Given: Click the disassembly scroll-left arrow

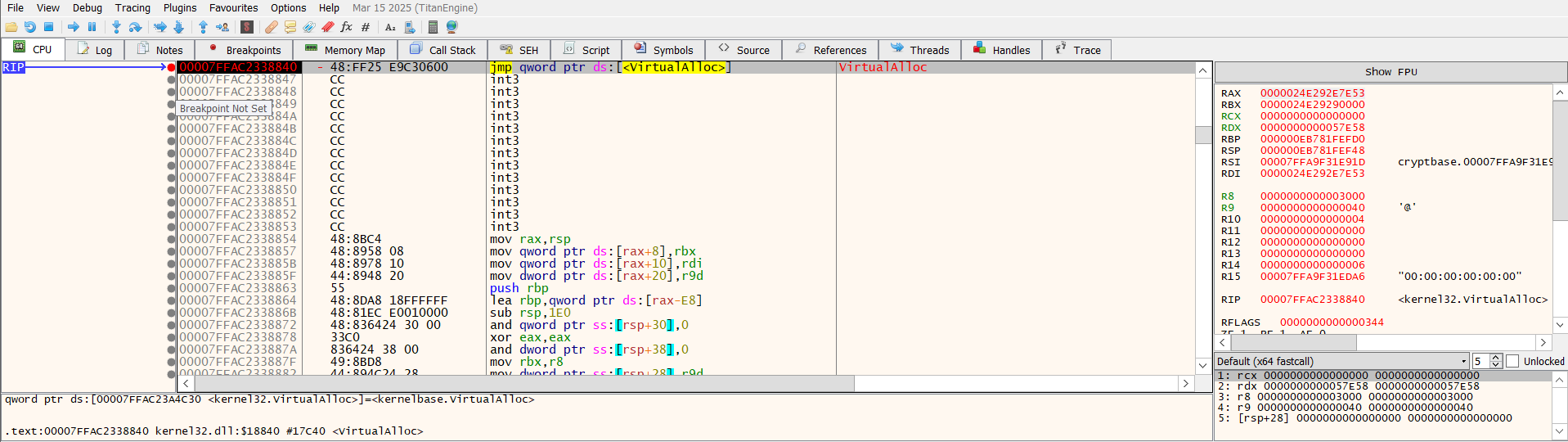Looking at the screenshot, I should (186, 383).
